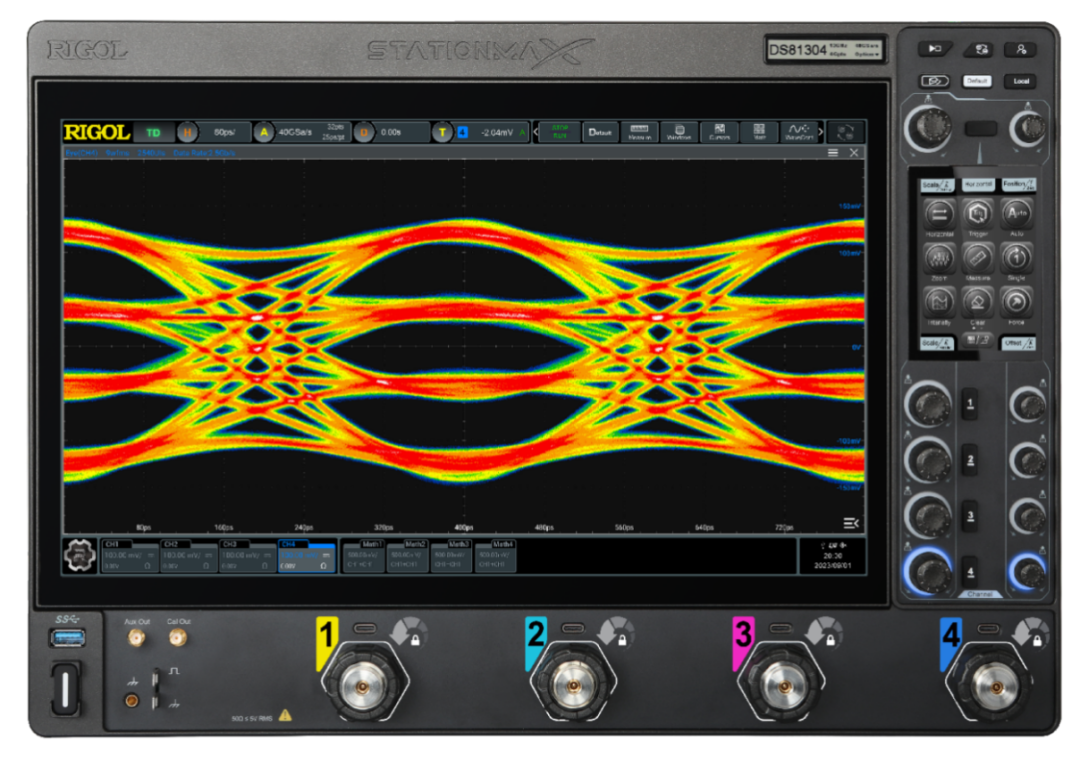Tap the USB SS port
1080x758 pixels.
tap(67, 638)
